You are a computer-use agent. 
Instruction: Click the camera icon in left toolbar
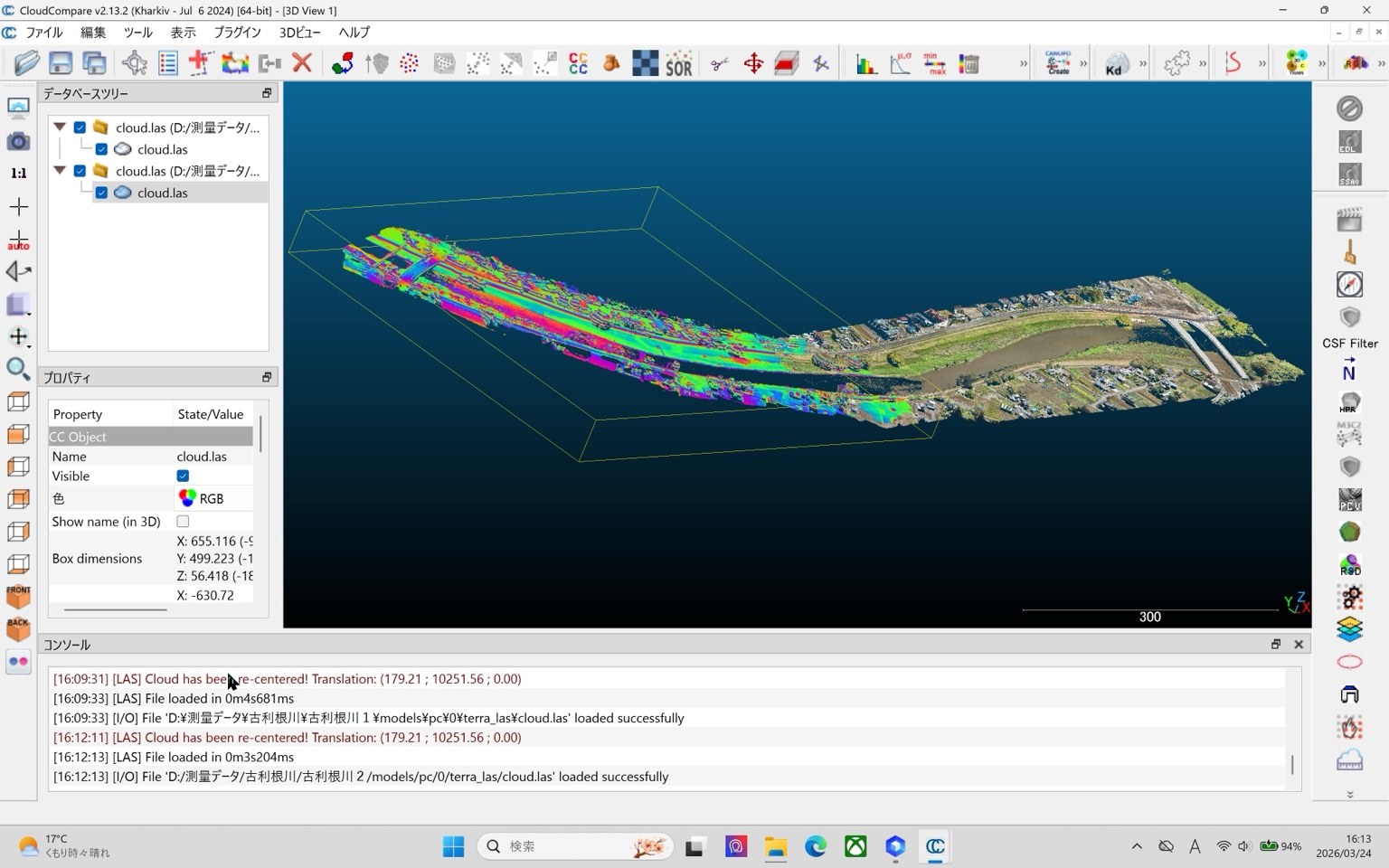[x=18, y=141]
